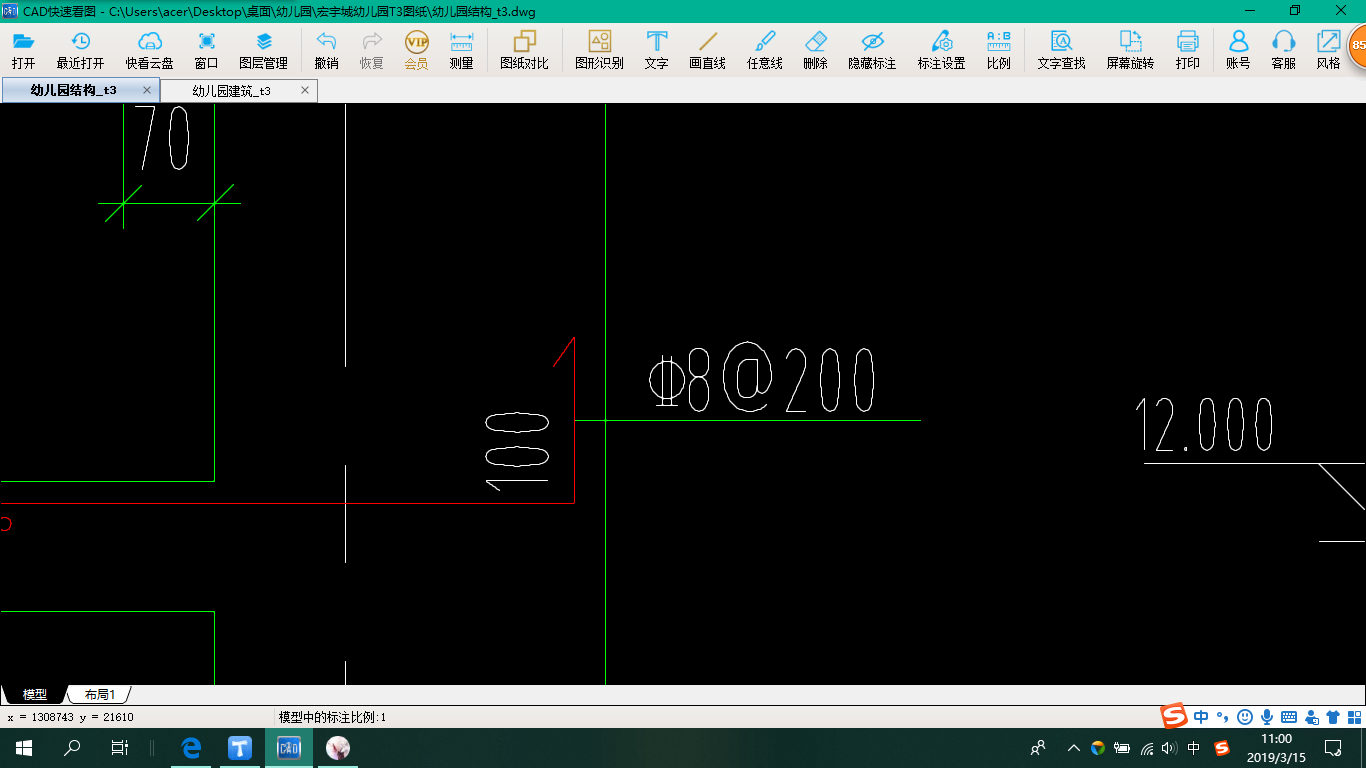Click the x y coordinate readout
The image size is (1366, 768).
(x=71, y=717)
